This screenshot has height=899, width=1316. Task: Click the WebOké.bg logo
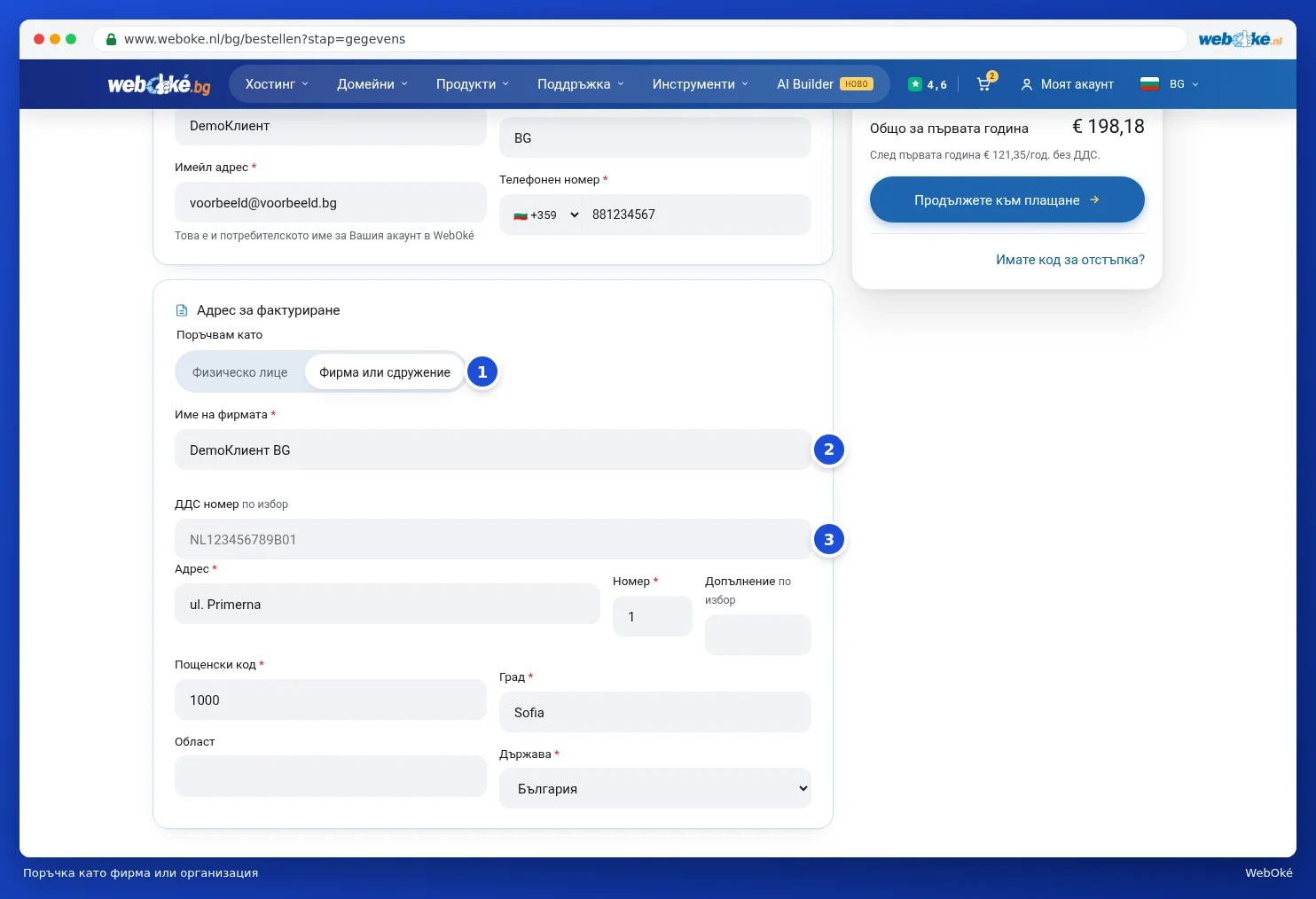click(x=160, y=84)
